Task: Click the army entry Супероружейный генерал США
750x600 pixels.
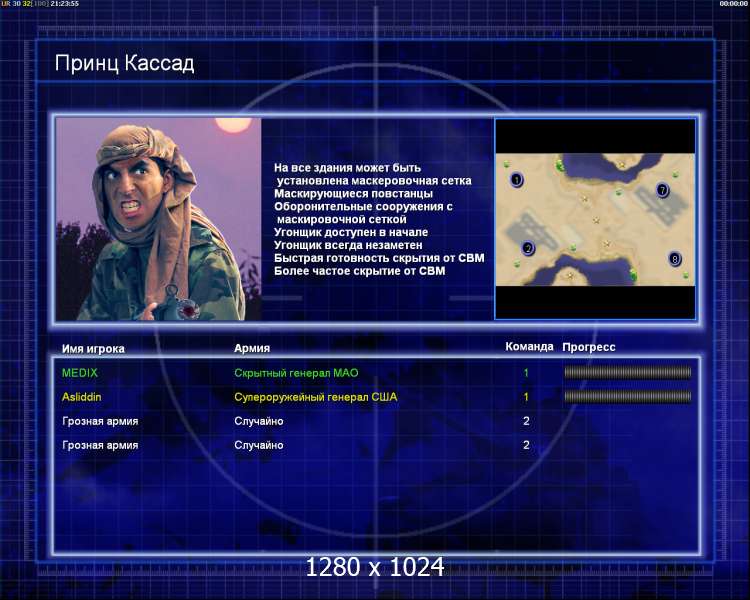Action: (315, 397)
